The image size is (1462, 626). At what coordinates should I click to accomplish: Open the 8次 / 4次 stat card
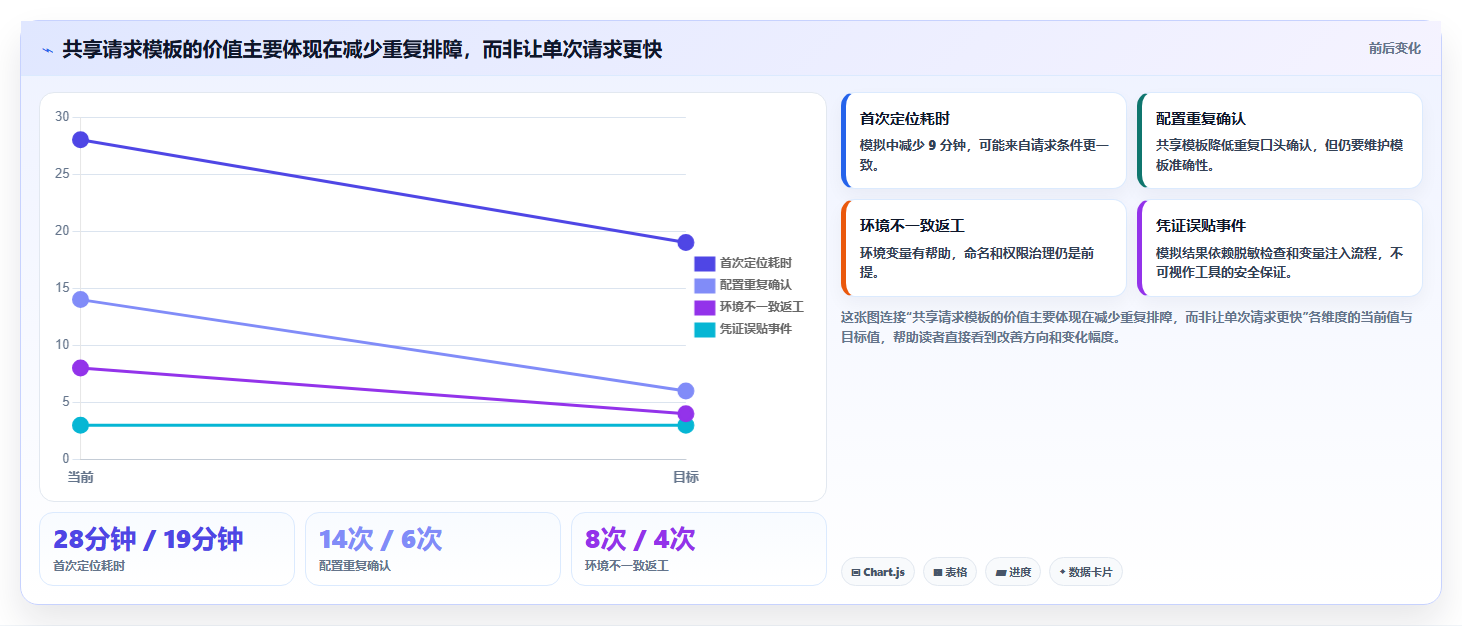pyautogui.click(x=699, y=549)
